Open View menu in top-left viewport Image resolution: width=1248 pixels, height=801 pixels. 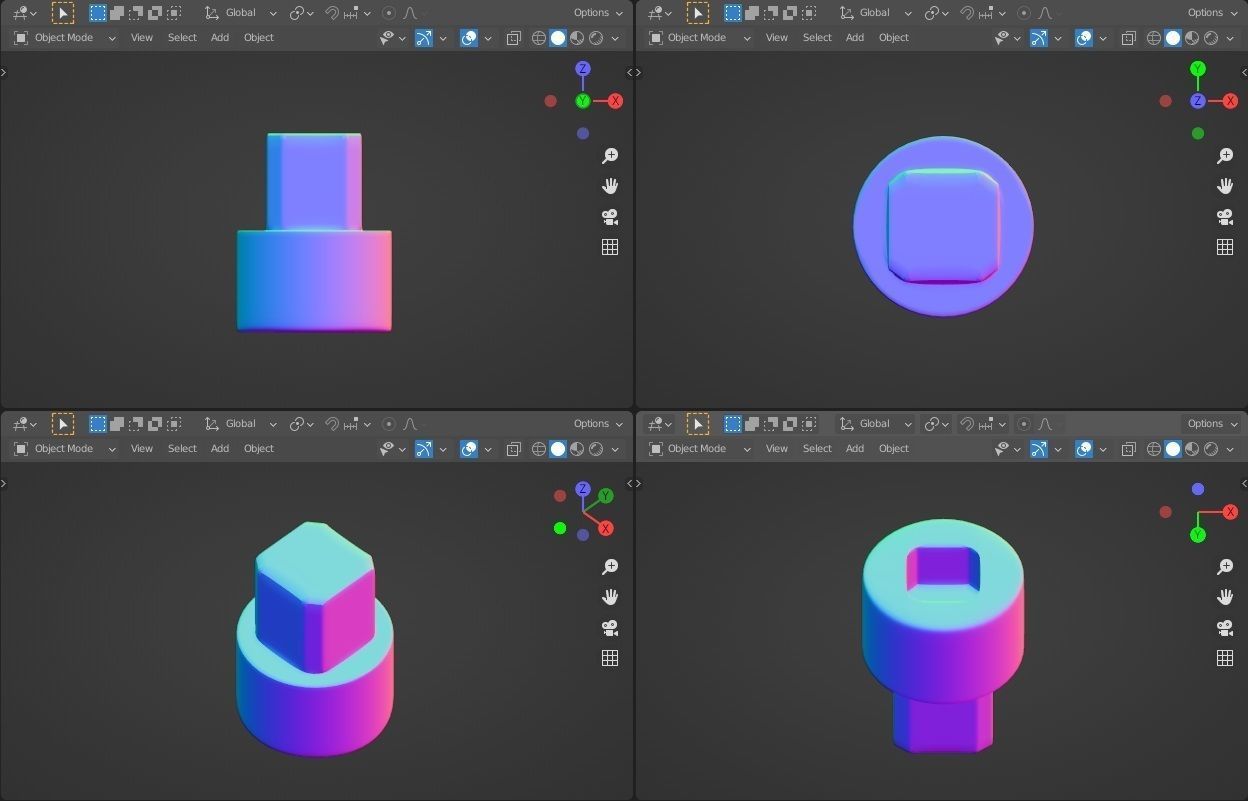point(142,38)
